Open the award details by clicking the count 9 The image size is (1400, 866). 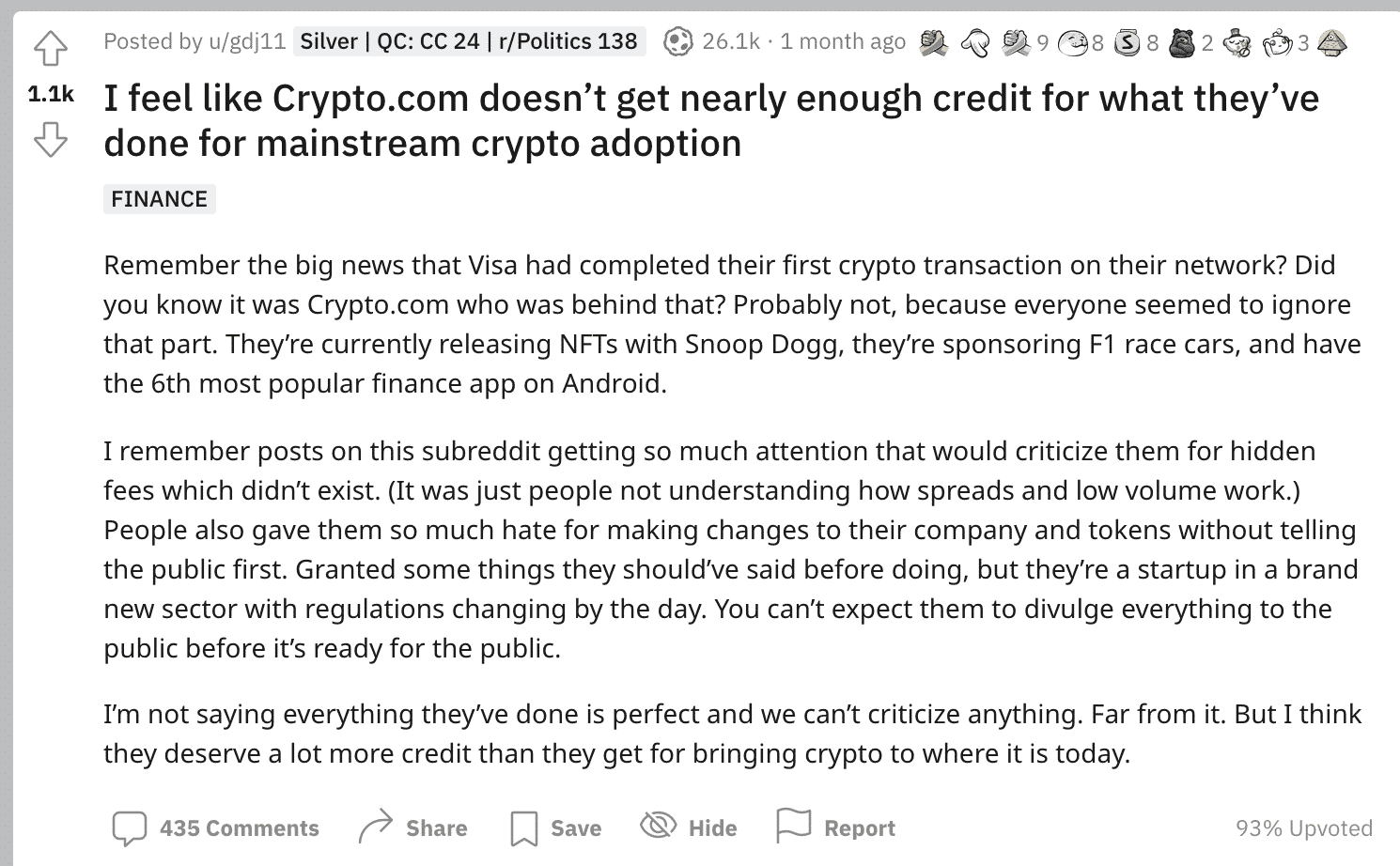pos(1043,42)
